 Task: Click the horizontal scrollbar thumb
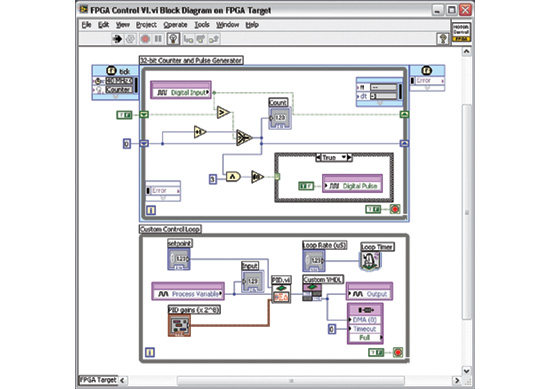pos(291,381)
